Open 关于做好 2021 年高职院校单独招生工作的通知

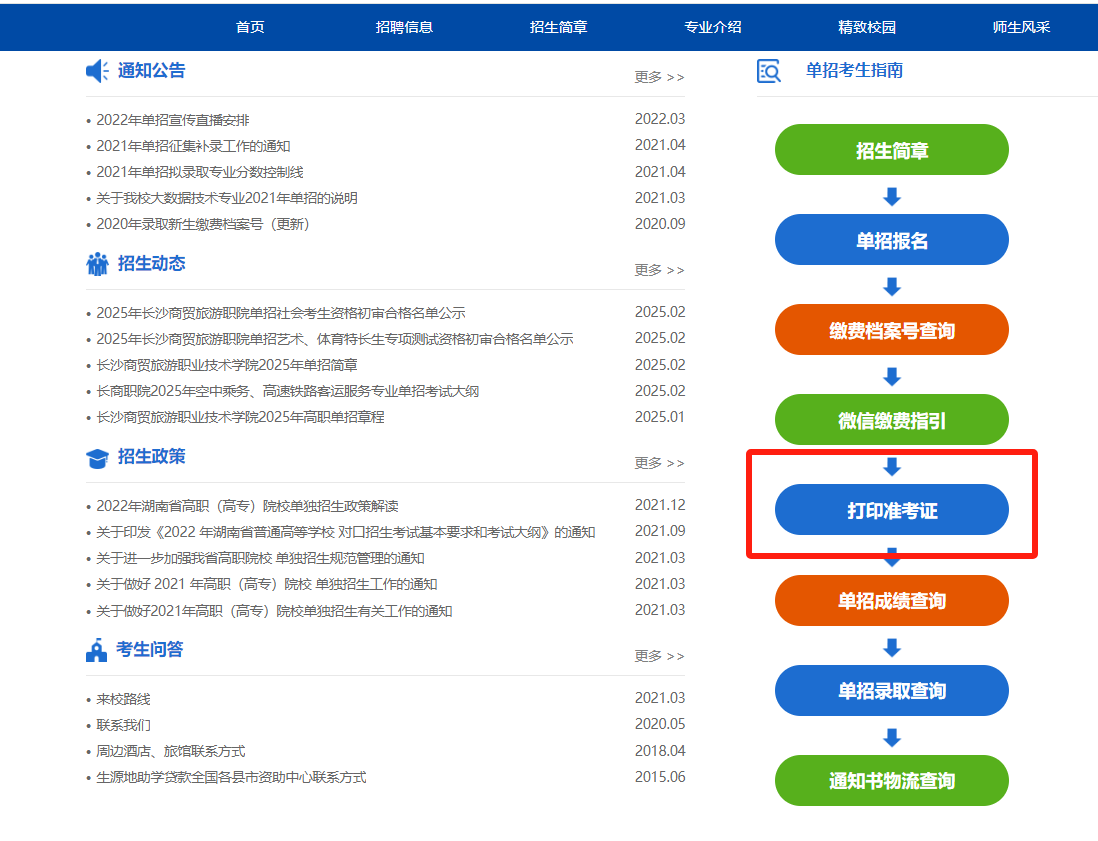(x=267, y=584)
